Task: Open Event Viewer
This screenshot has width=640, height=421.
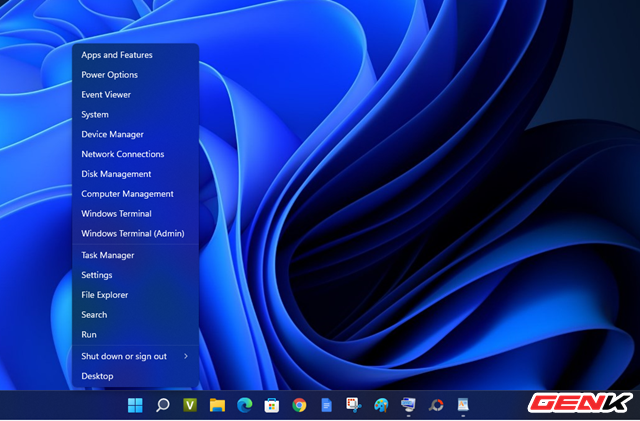Action: coord(136,94)
